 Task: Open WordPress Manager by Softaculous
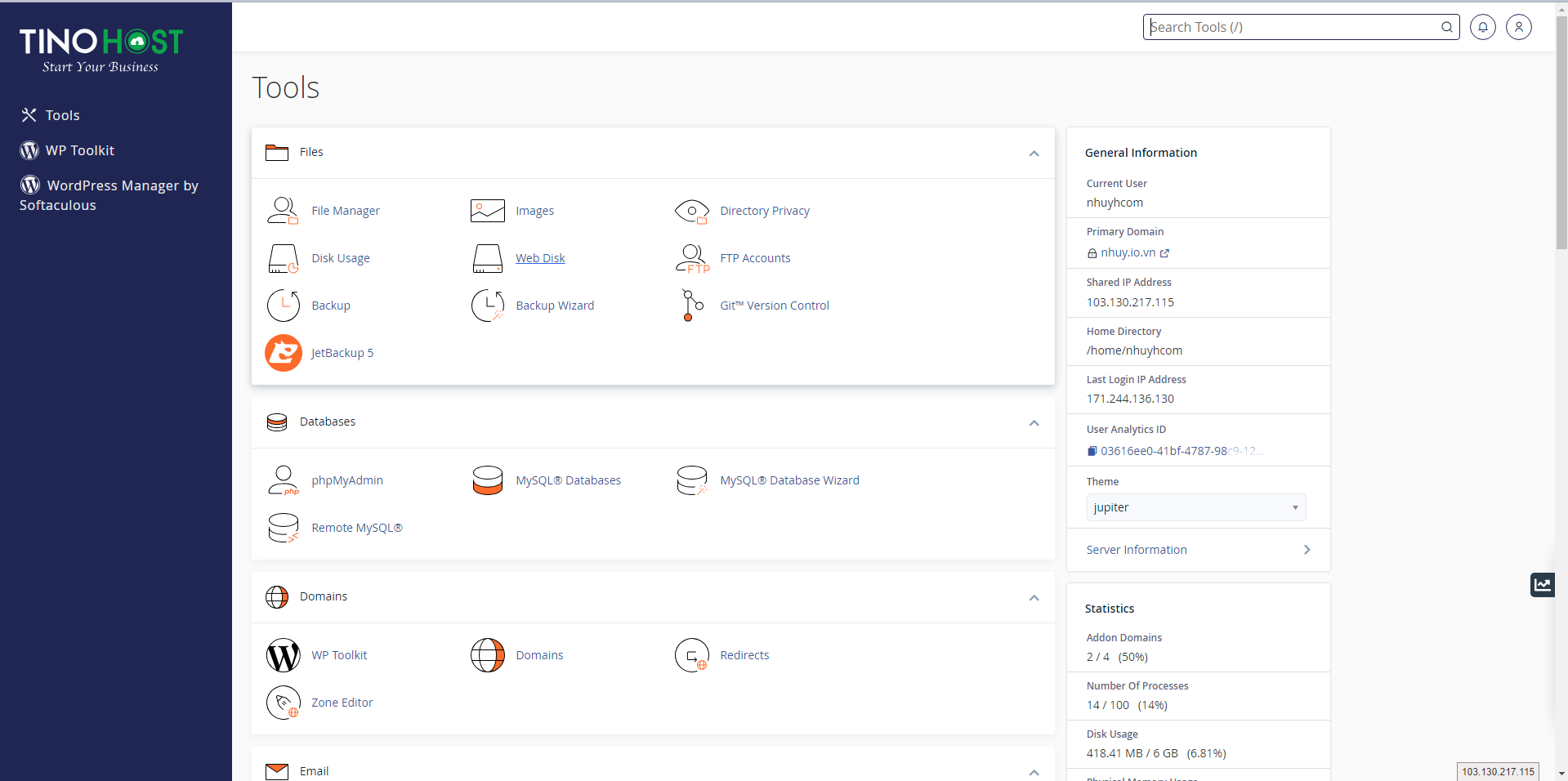109,195
